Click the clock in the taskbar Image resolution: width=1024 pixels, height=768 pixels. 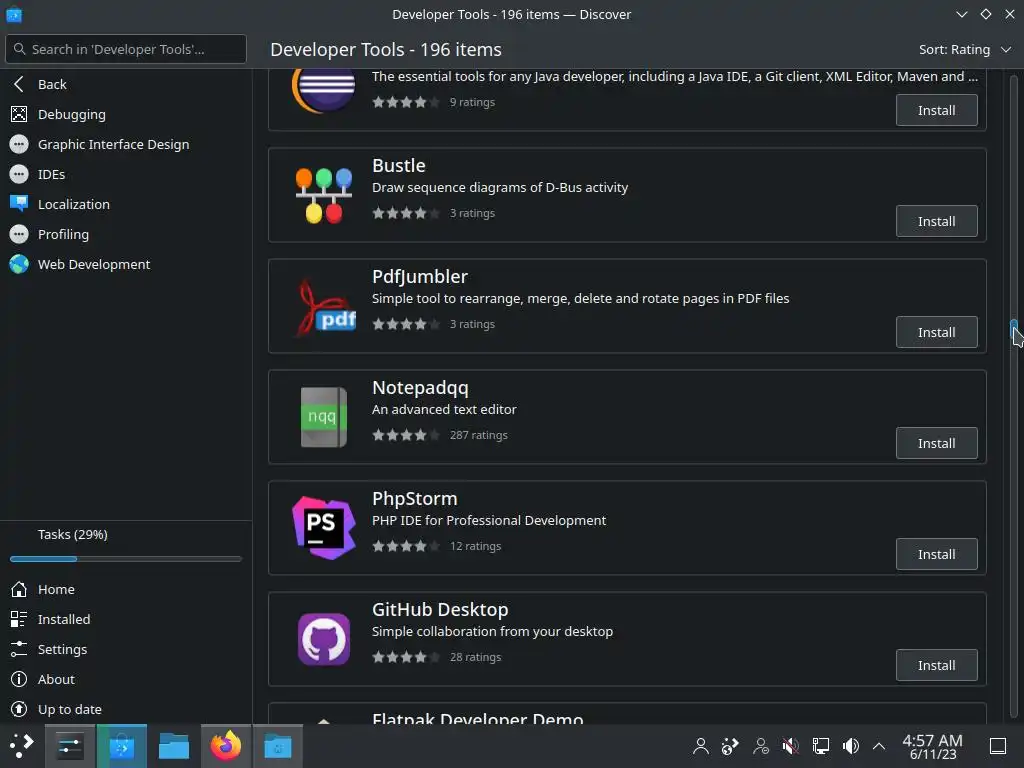click(x=933, y=746)
